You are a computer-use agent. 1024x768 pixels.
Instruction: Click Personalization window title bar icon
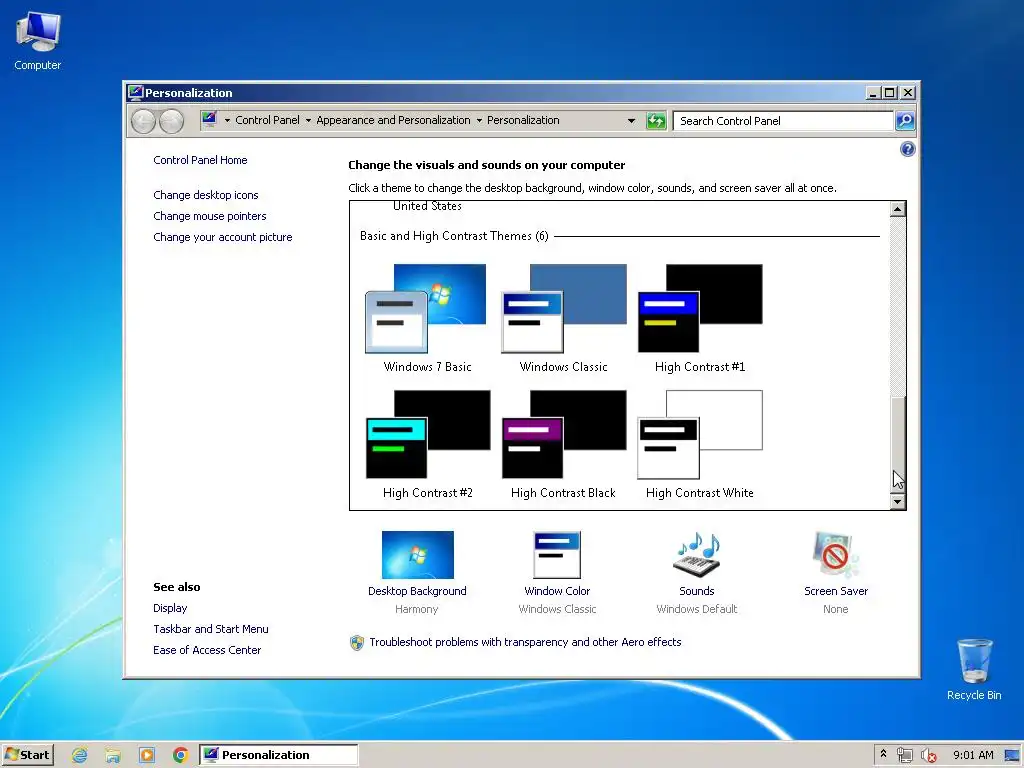pos(135,92)
